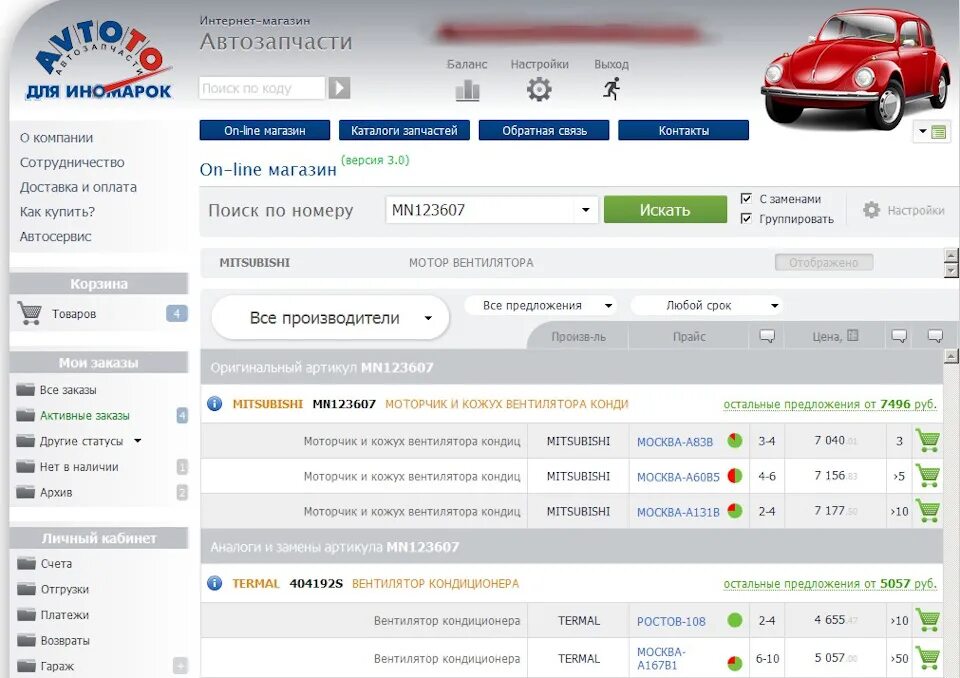This screenshot has height=678, width=960.
Task: Open the Автосервис menu item
Action: tap(55, 236)
